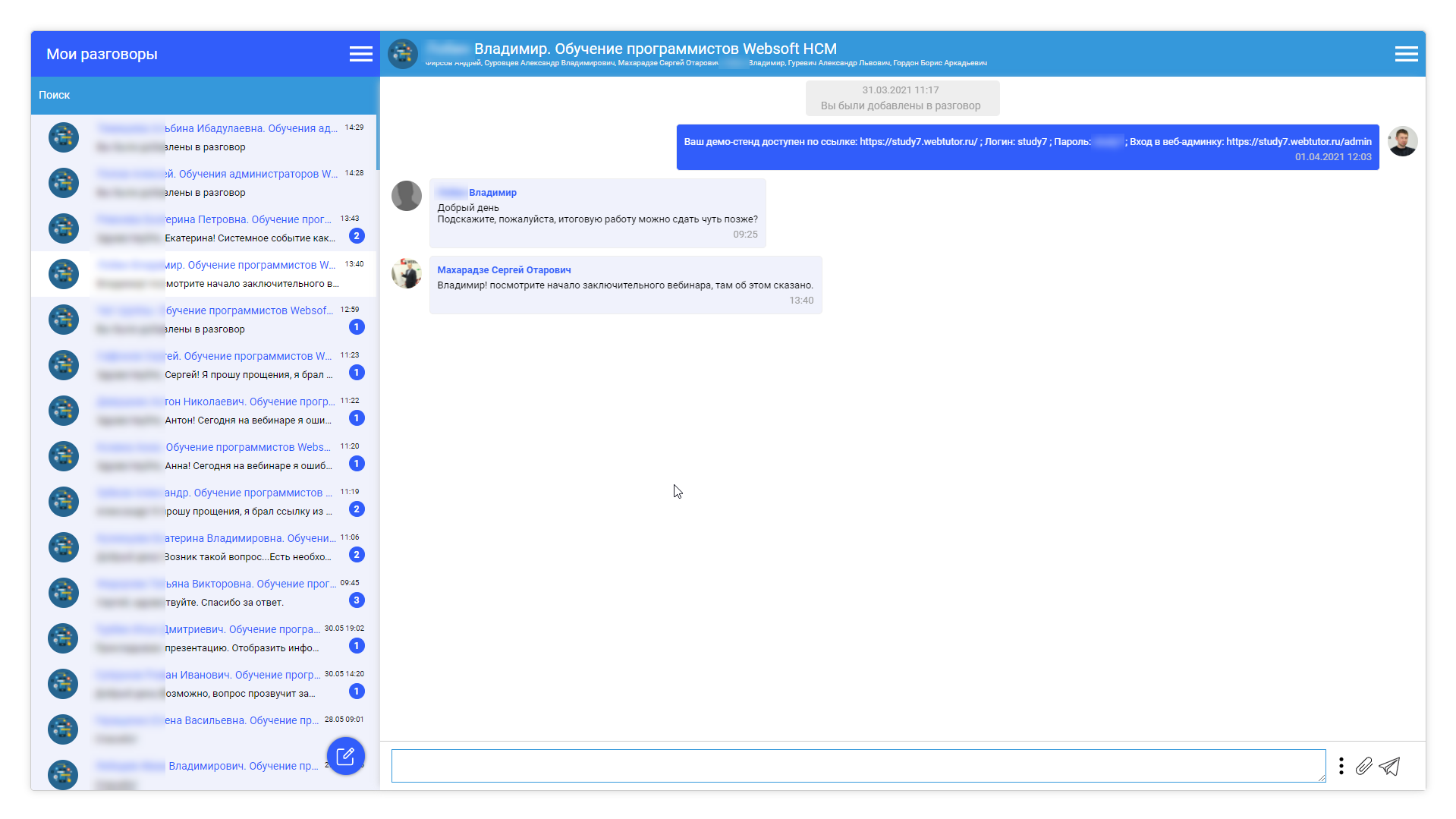This screenshot has width=1456, height=819.
Task: Select the conversation with Екатерина Петровна
Action: [x=205, y=228]
